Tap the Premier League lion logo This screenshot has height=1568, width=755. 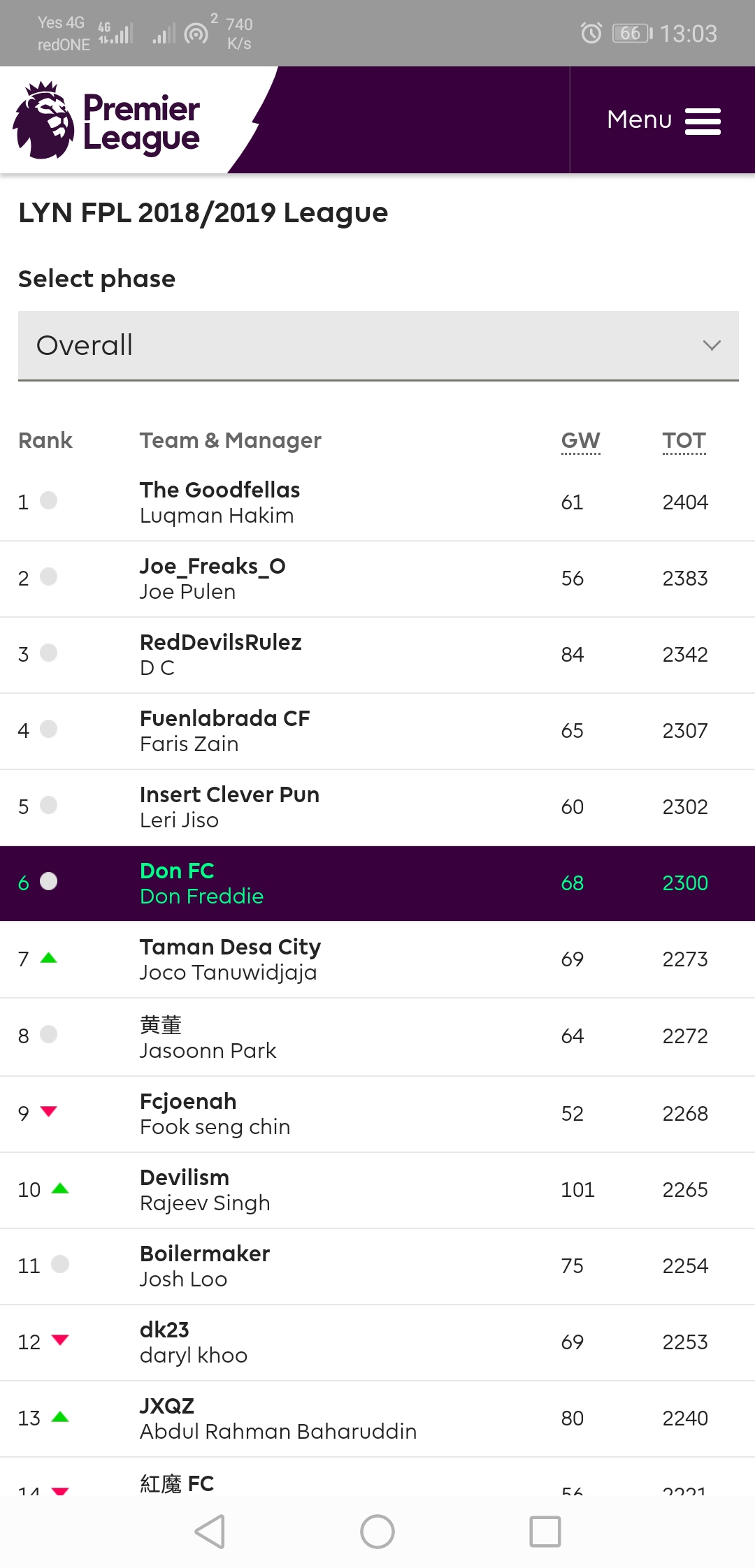coord(43,120)
